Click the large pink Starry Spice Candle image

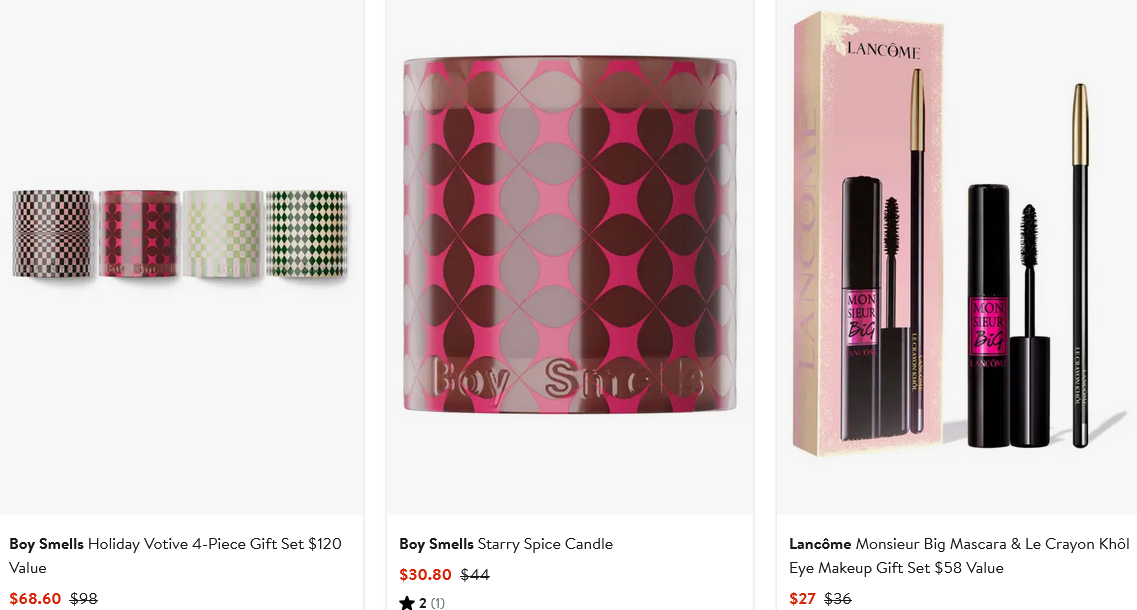click(x=569, y=235)
